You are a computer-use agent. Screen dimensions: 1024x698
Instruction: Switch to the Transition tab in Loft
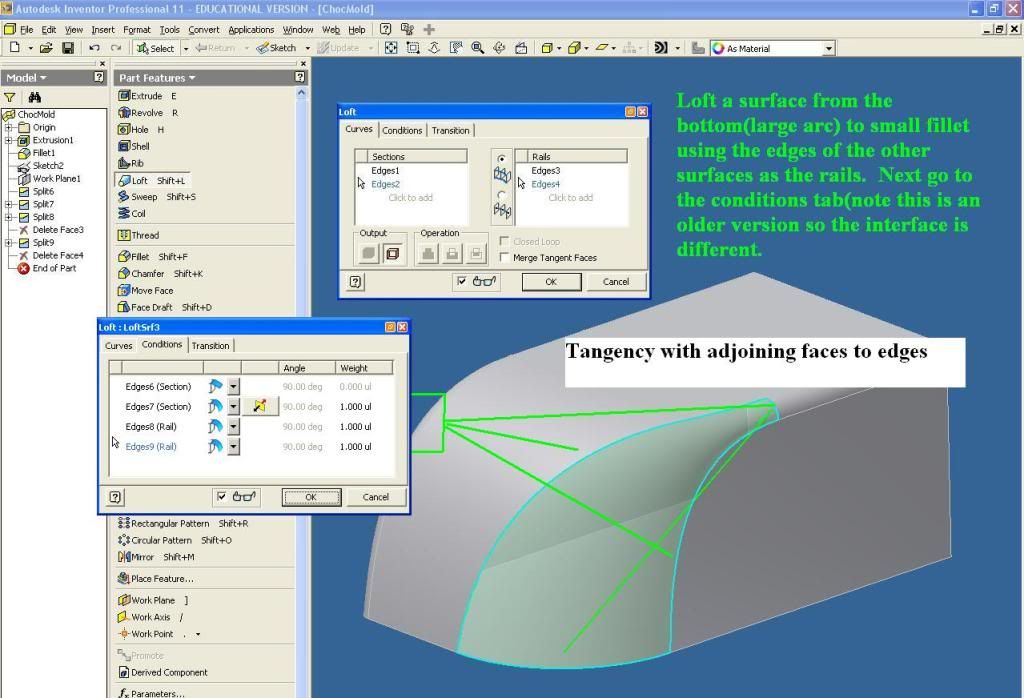coord(450,131)
